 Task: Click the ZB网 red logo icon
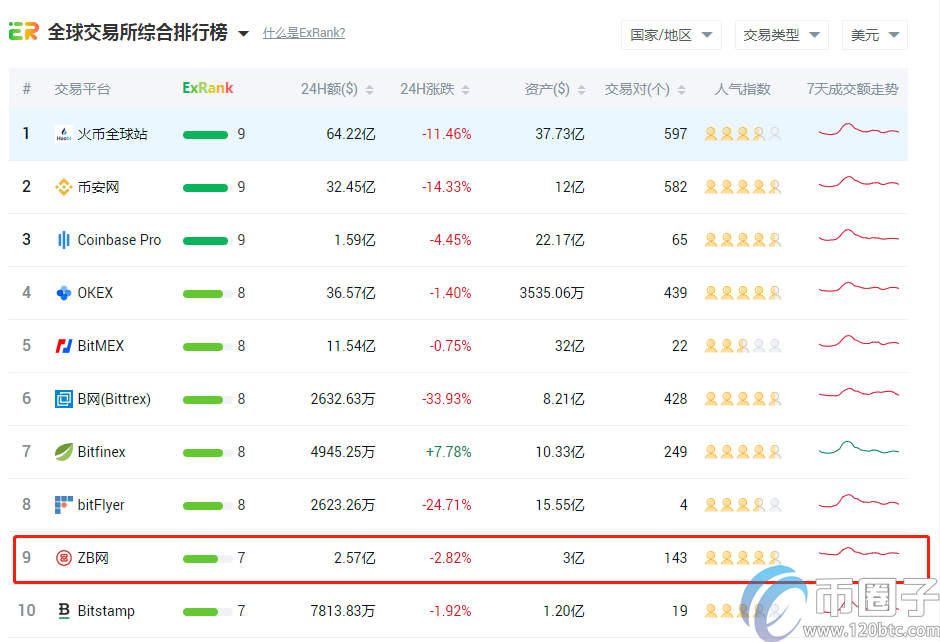pos(63,558)
